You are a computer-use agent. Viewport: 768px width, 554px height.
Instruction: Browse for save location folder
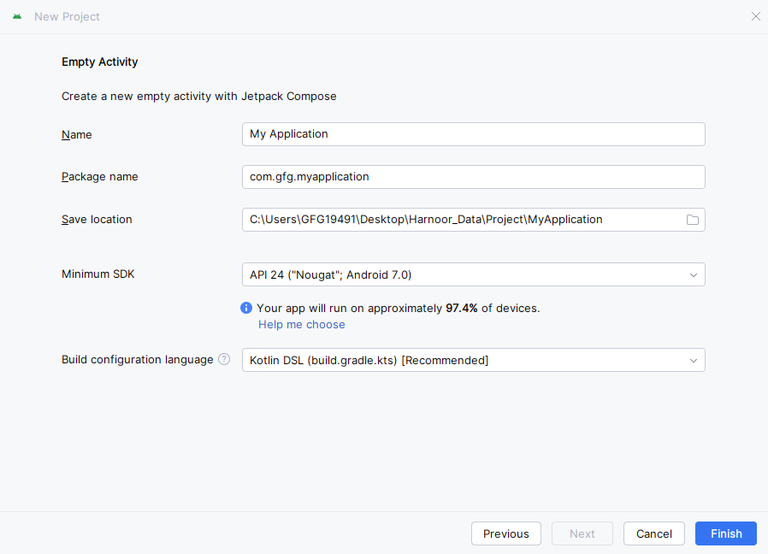(x=692, y=220)
